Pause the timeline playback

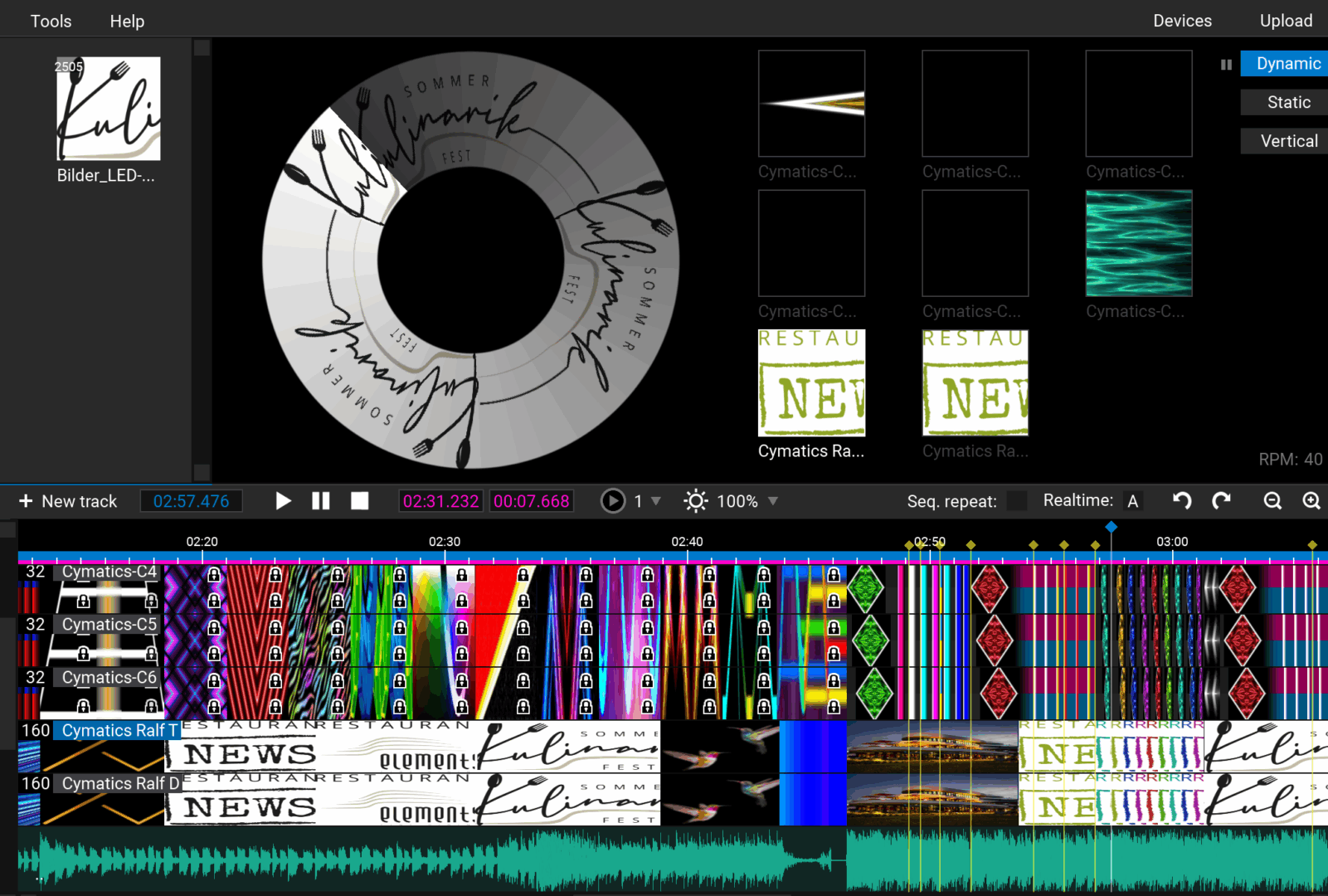tap(321, 501)
